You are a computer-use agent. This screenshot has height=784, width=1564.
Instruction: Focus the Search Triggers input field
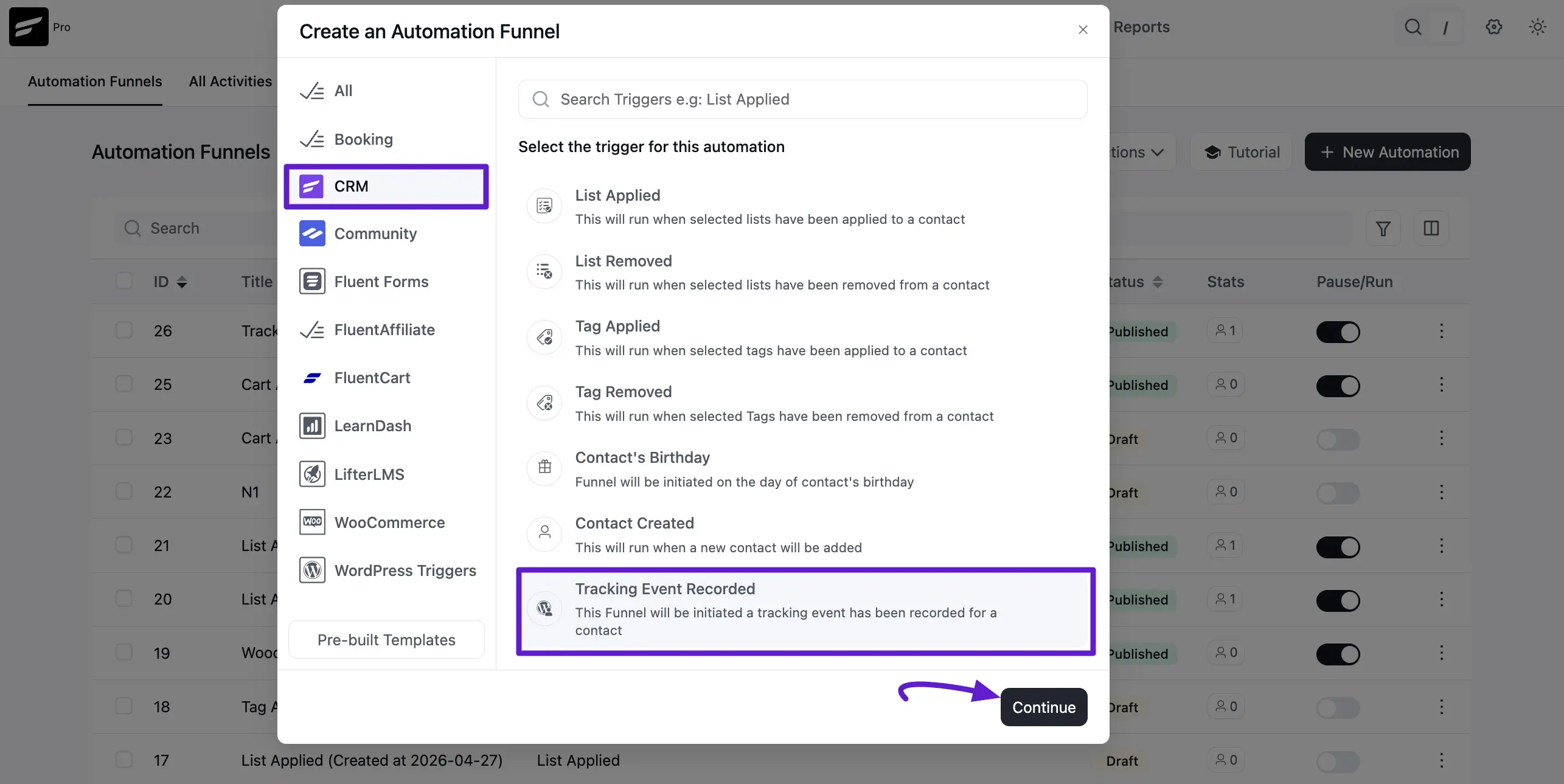pyautogui.click(x=802, y=99)
